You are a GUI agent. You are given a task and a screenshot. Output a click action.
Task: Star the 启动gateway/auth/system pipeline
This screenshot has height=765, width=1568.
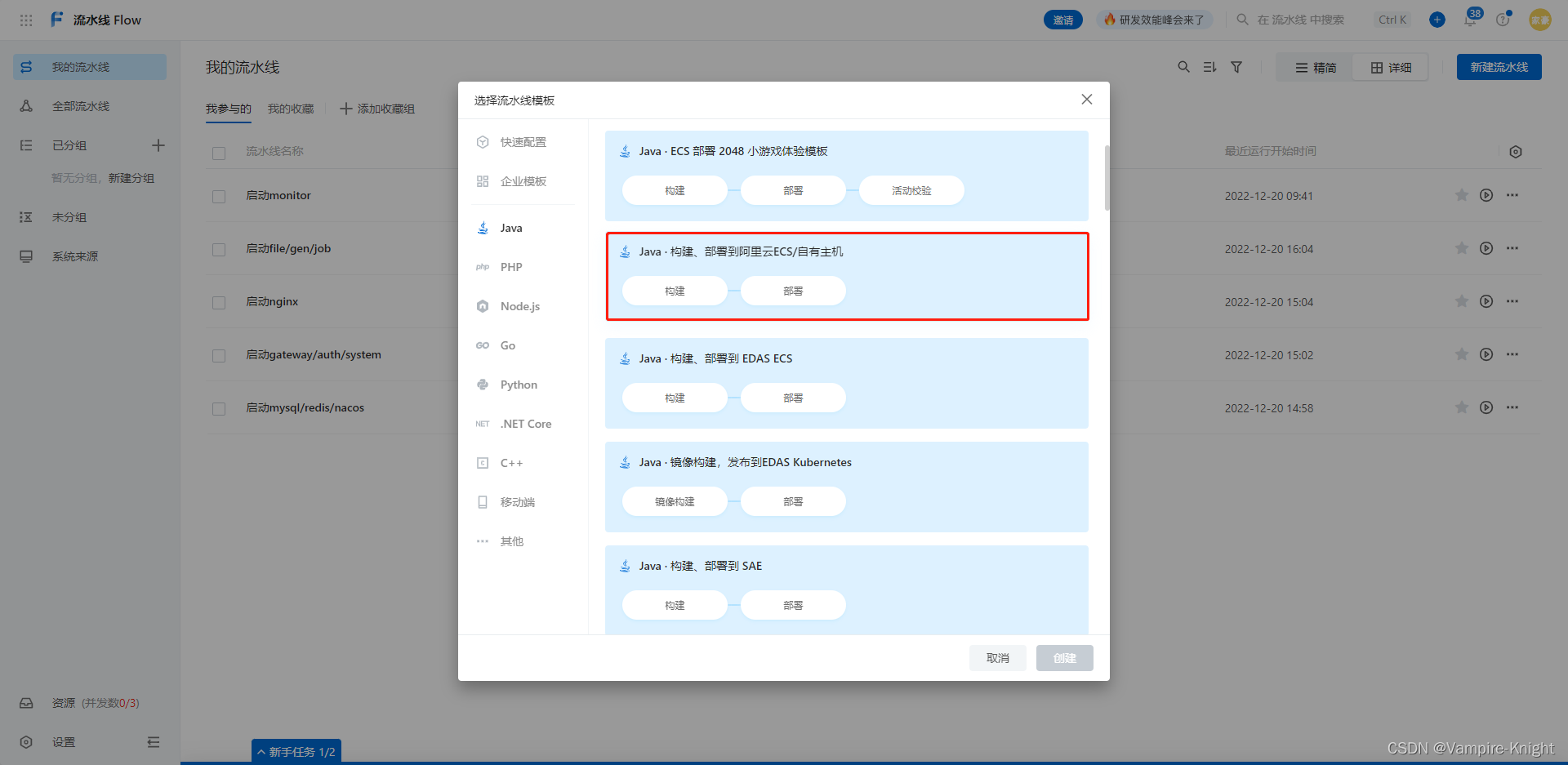point(1462,354)
